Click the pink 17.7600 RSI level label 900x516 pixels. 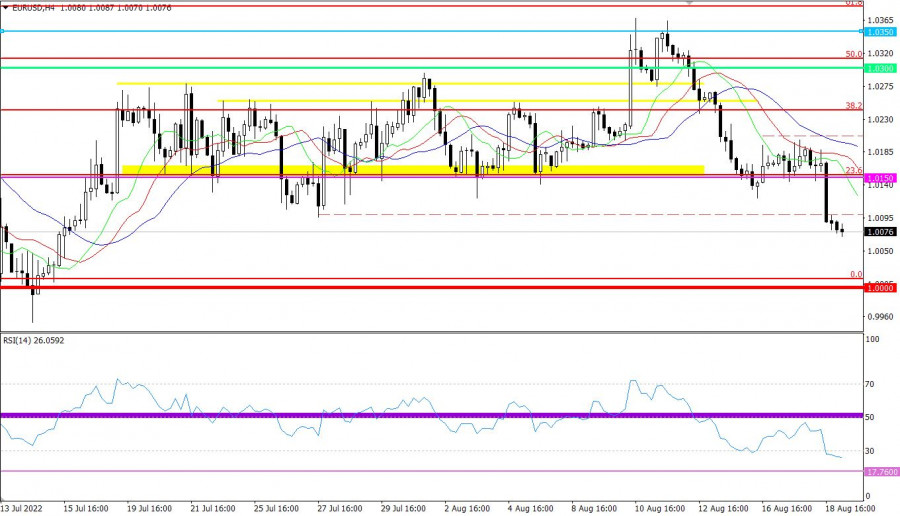click(x=880, y=471)
